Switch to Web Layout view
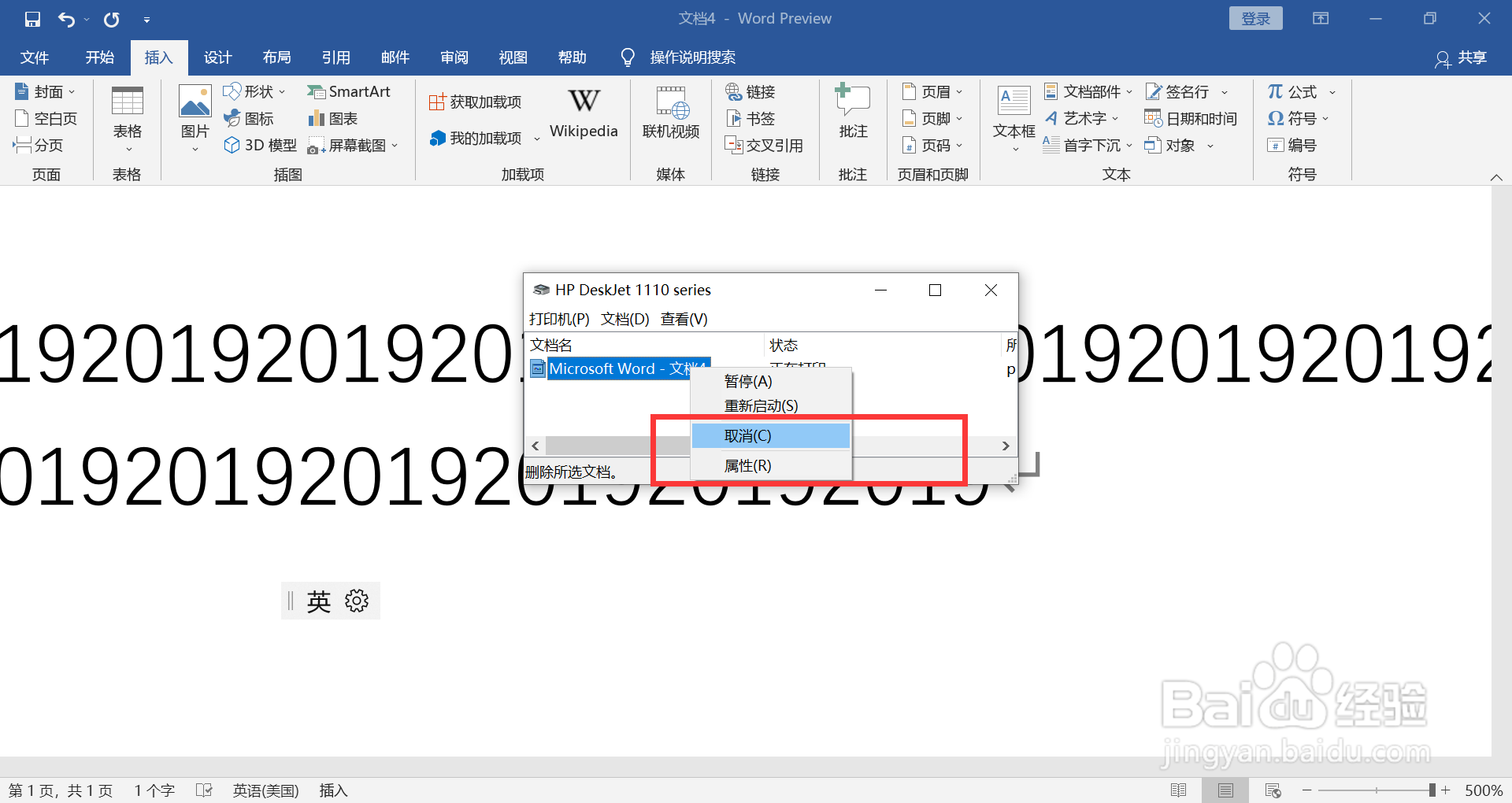The image size is (1512, 803). click(1273, 790)
